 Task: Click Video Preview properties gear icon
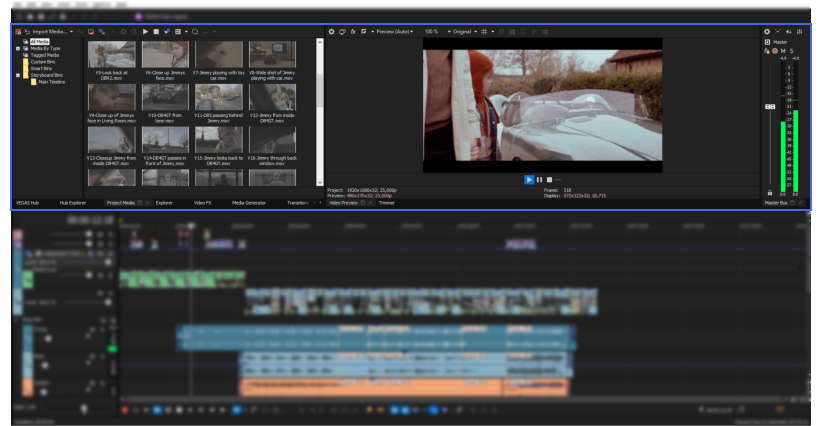coord(332,32)
